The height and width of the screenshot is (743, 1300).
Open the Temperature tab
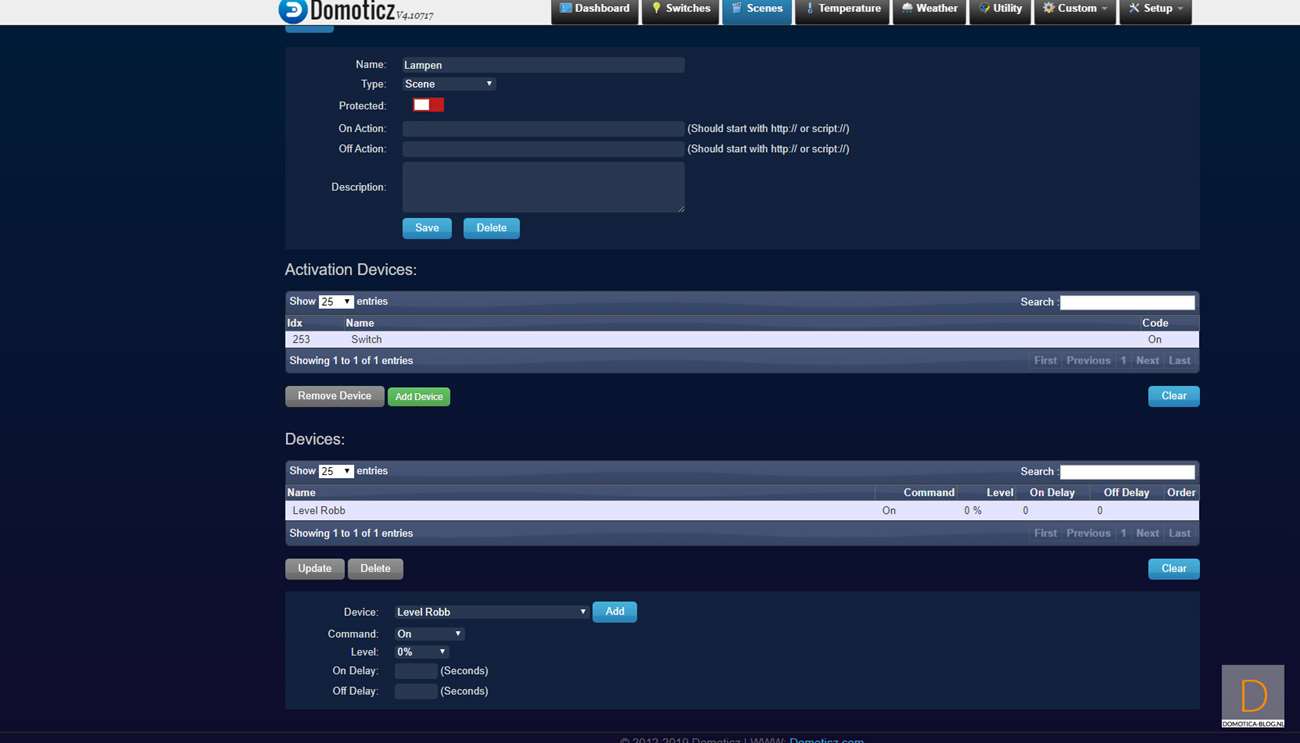pyautogui.click(x=842, y=10)
